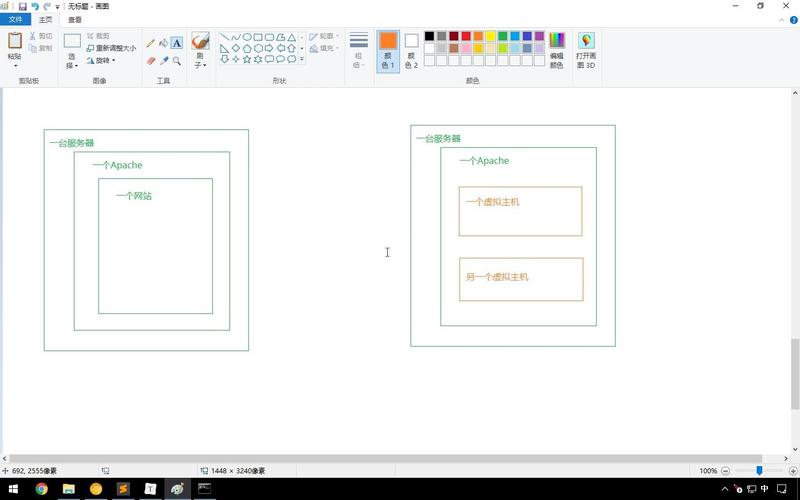800x500 pixels.
Task: Click the Resize (重新调整大小) button
Action: (111, 48)
